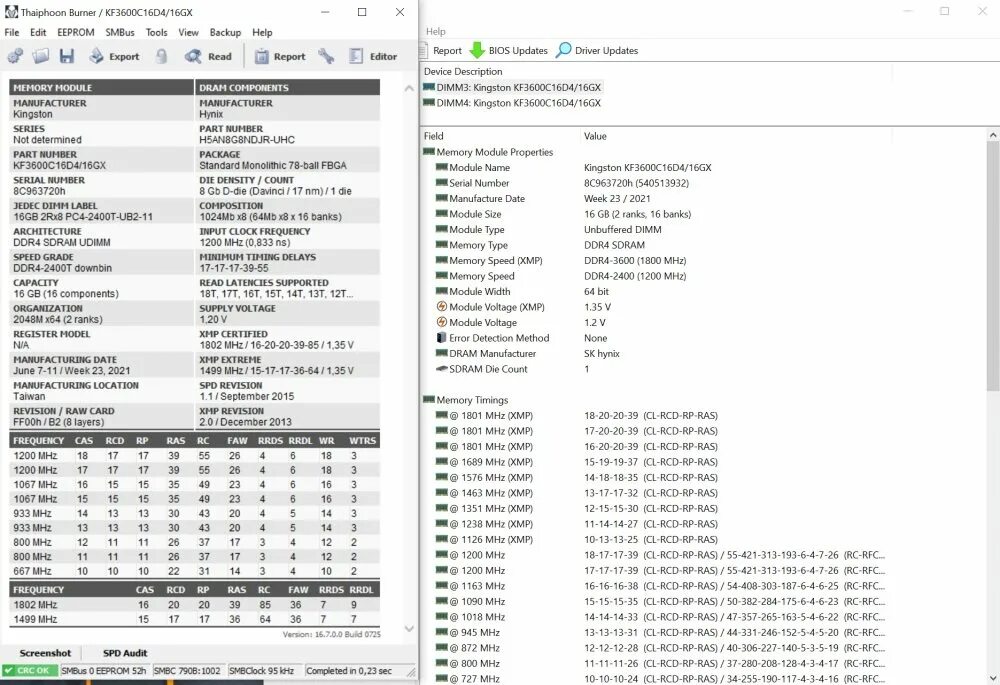Viewport: 1000px width, 685px height.
Task: Click XMP Certified value 1802 MHz / 16-20-20-39-85
Action: [276, 345]
